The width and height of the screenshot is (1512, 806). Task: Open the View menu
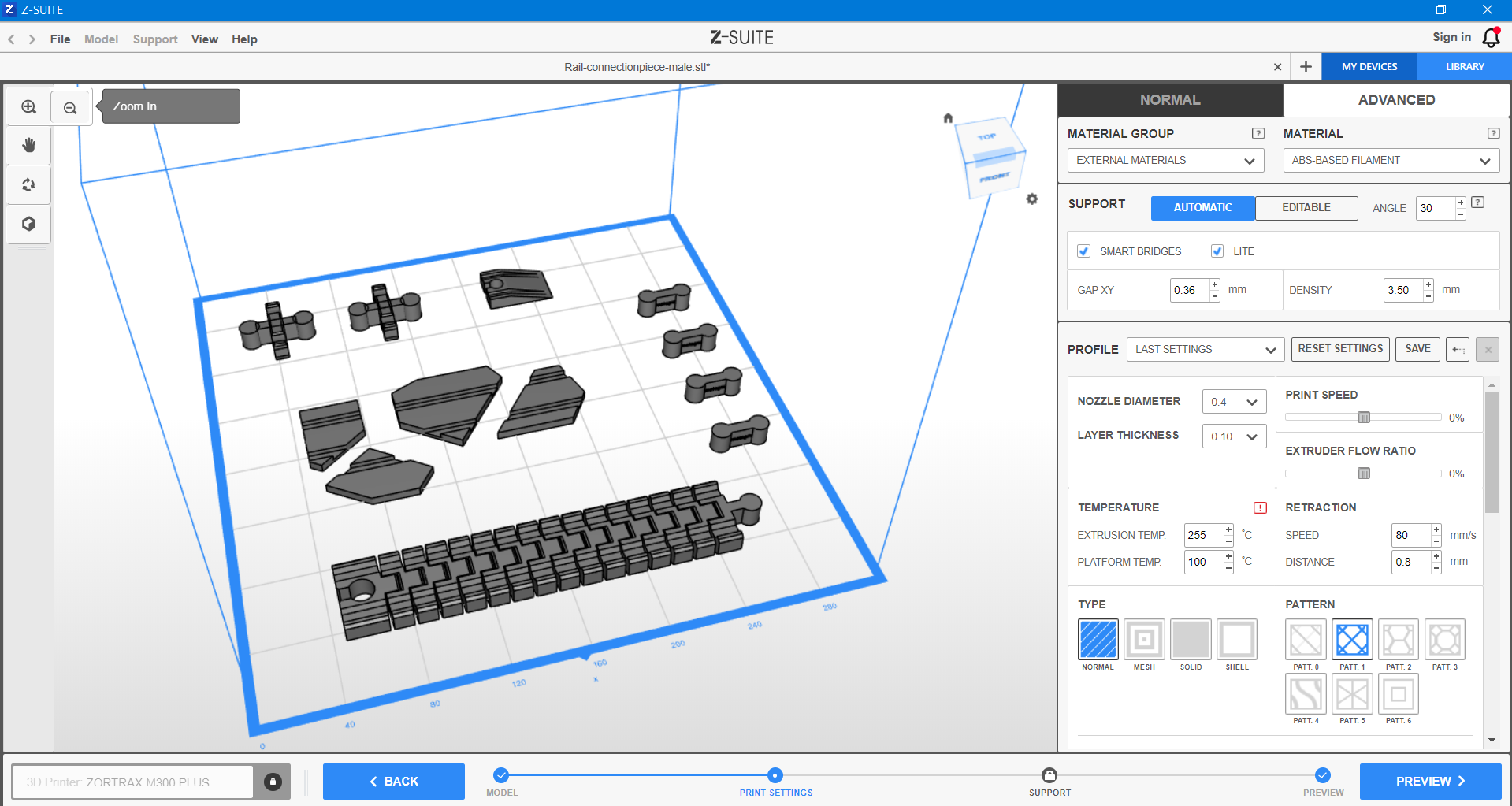(205, 39)
